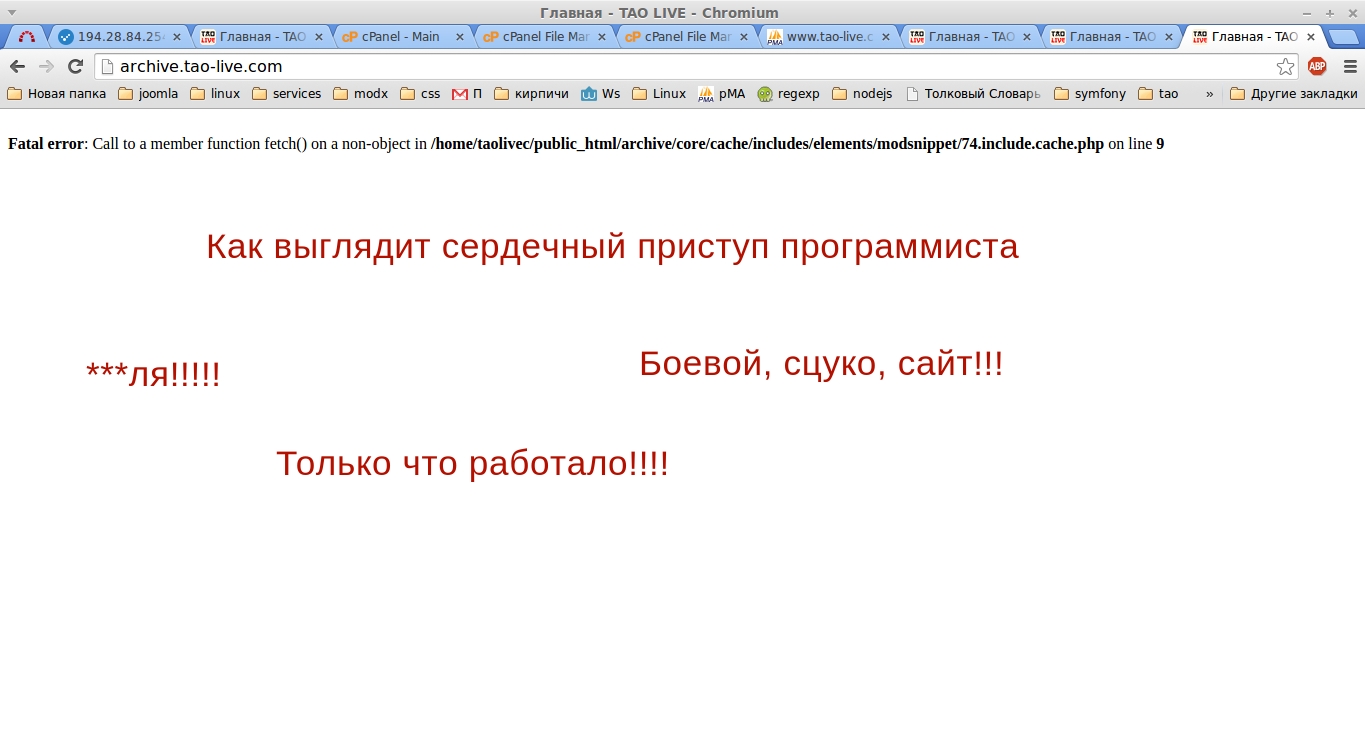The width and height of the screenshot is (1365, 739).
Task: Open the services bookmark folder
Action: 286,94
